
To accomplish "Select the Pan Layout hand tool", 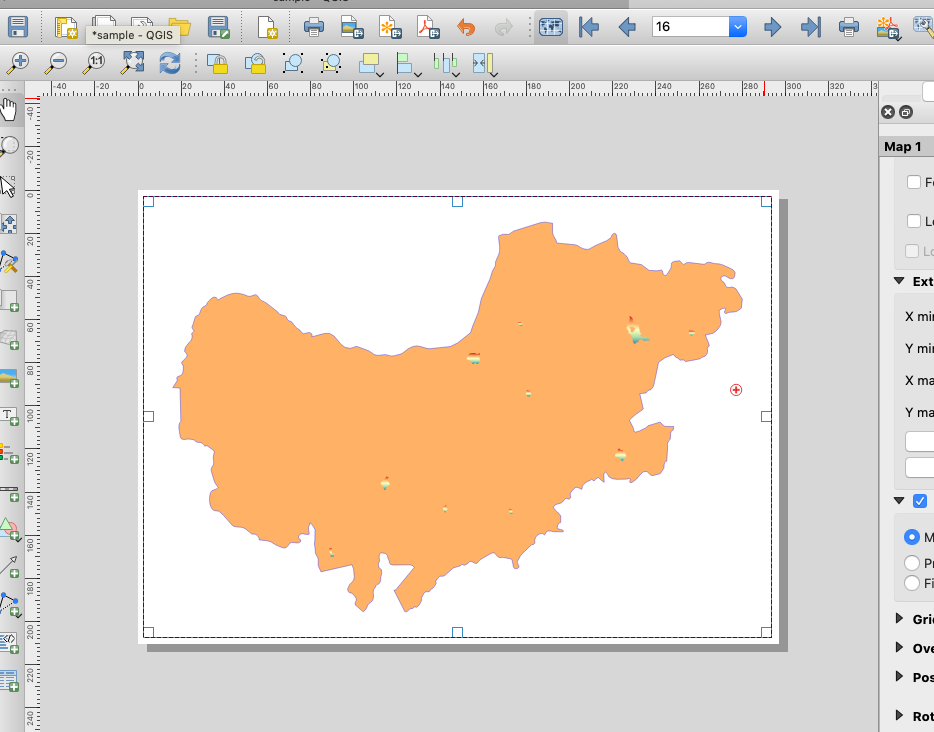I will click(9, 107).
